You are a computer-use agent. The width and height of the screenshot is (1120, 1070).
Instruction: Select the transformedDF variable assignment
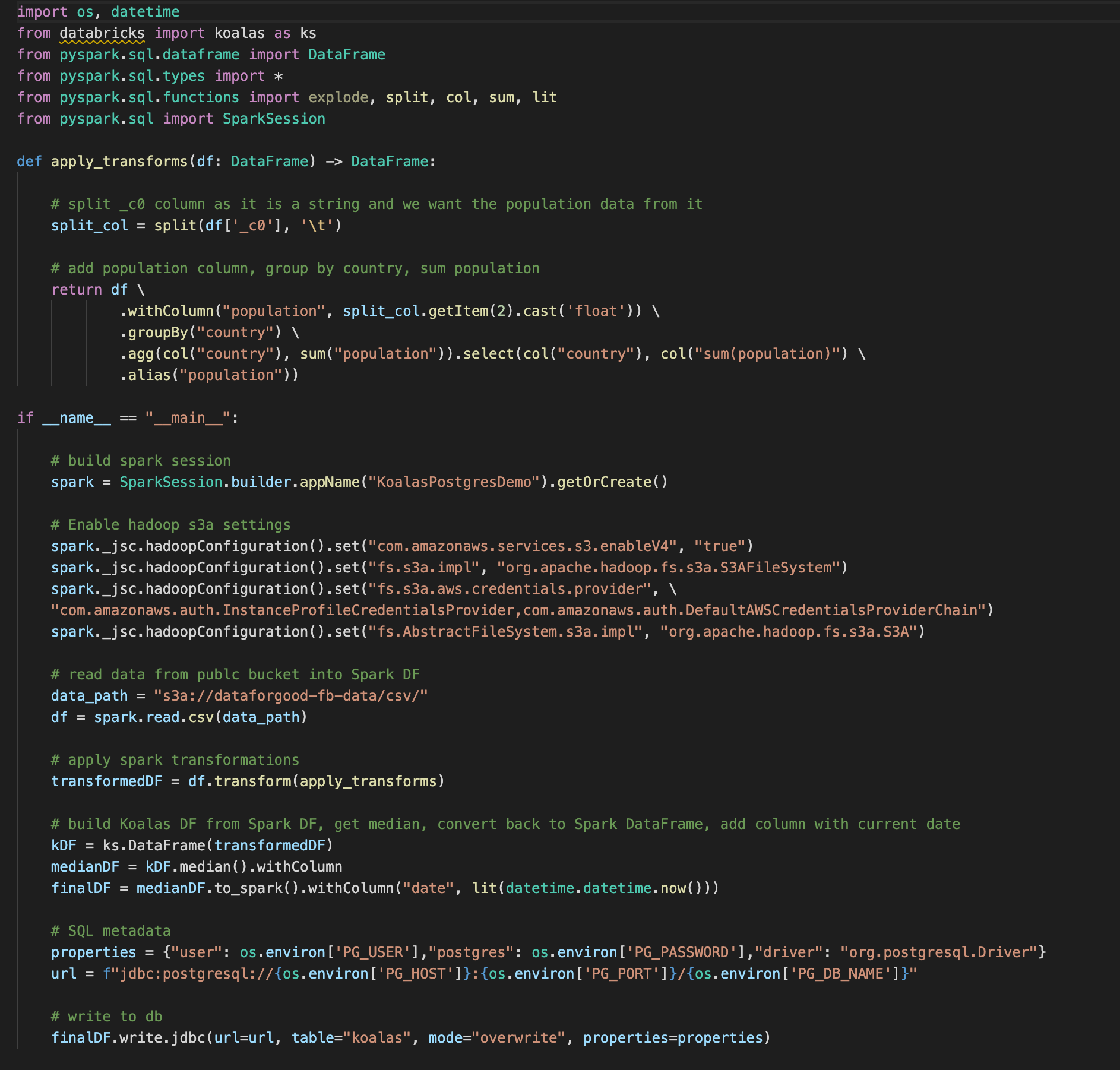pyautogui.click(x=106, y=781)
